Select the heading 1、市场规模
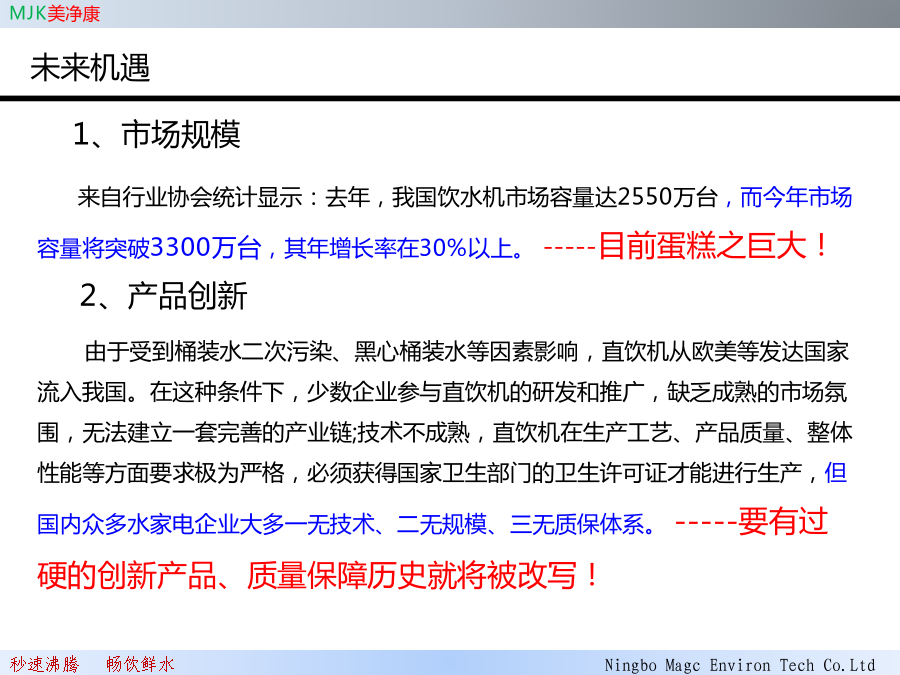This screenshot has height=675, width=900. point(157,134)
